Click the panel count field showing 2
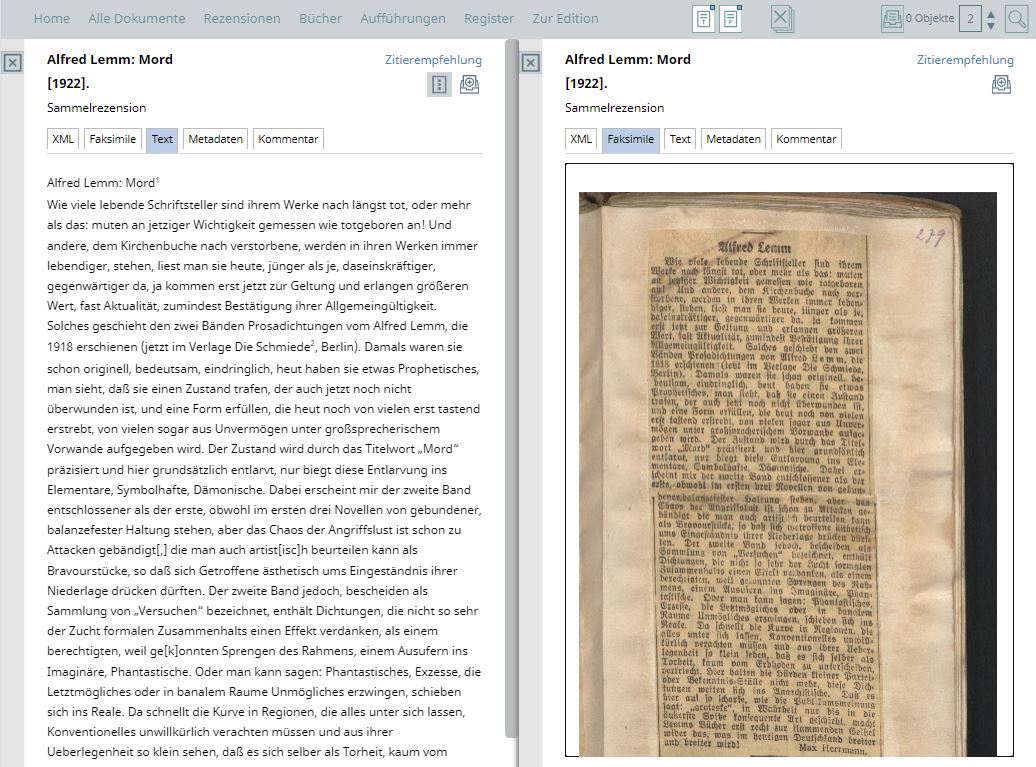The image size is (1036, 767). point(970,18)
